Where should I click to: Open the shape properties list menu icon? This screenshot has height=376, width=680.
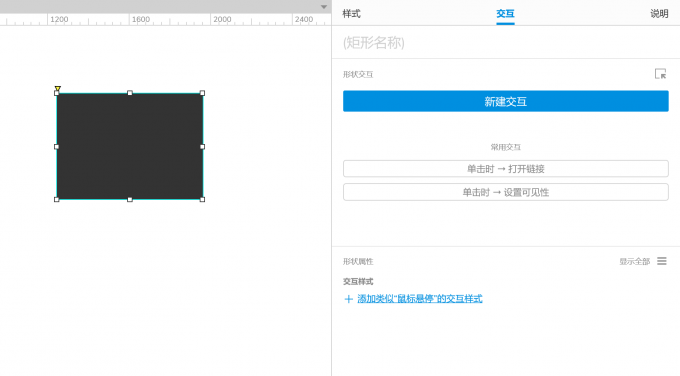click(661, 261)
